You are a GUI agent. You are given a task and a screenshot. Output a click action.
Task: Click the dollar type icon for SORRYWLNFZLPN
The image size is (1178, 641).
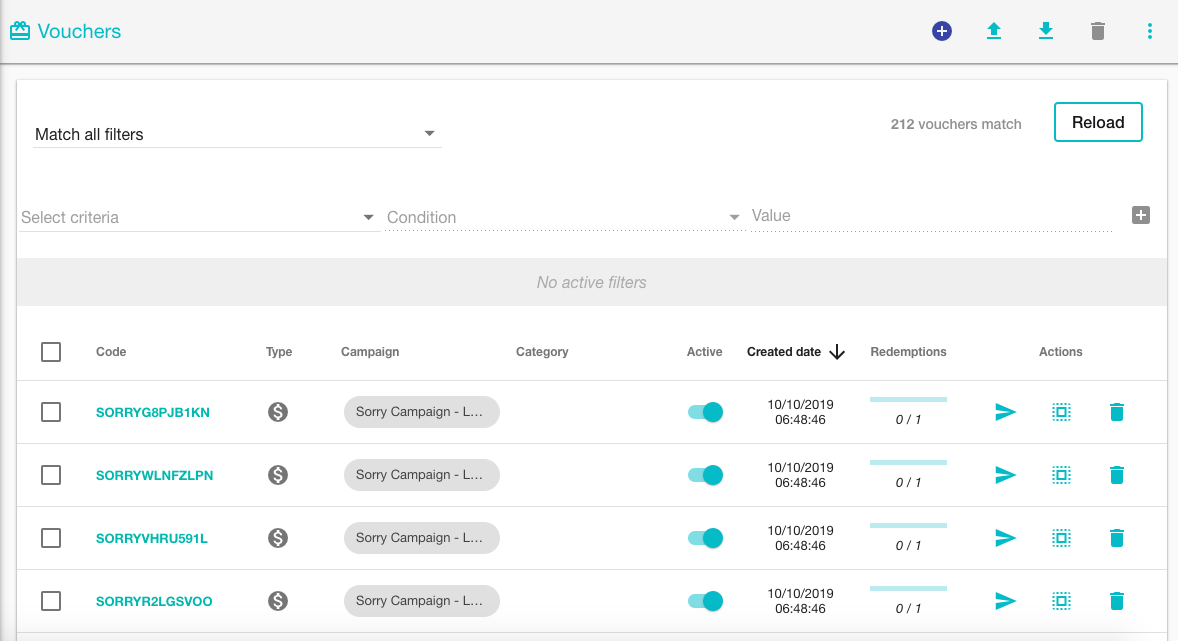click(x=278, y=475)
